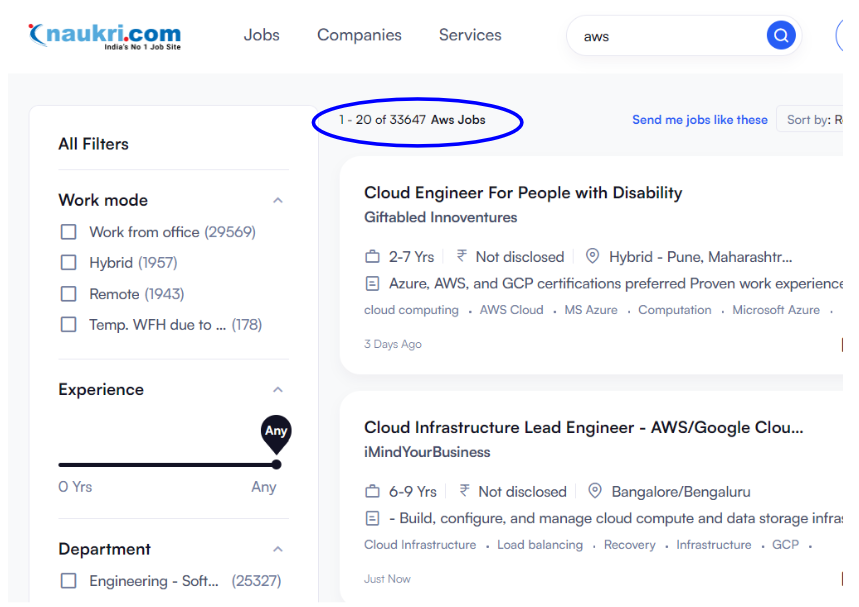The height and width of the screenshot is (607, 859).
Task: Click the 0 Yrs slider label
Action: pos(75,487)
